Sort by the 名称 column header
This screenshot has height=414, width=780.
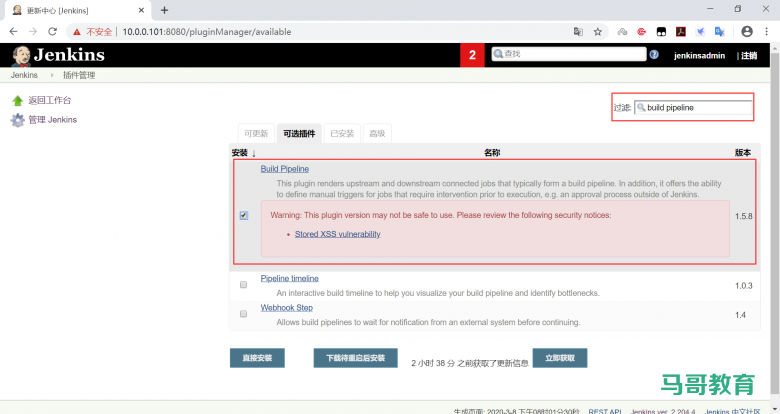pos(492,153)
